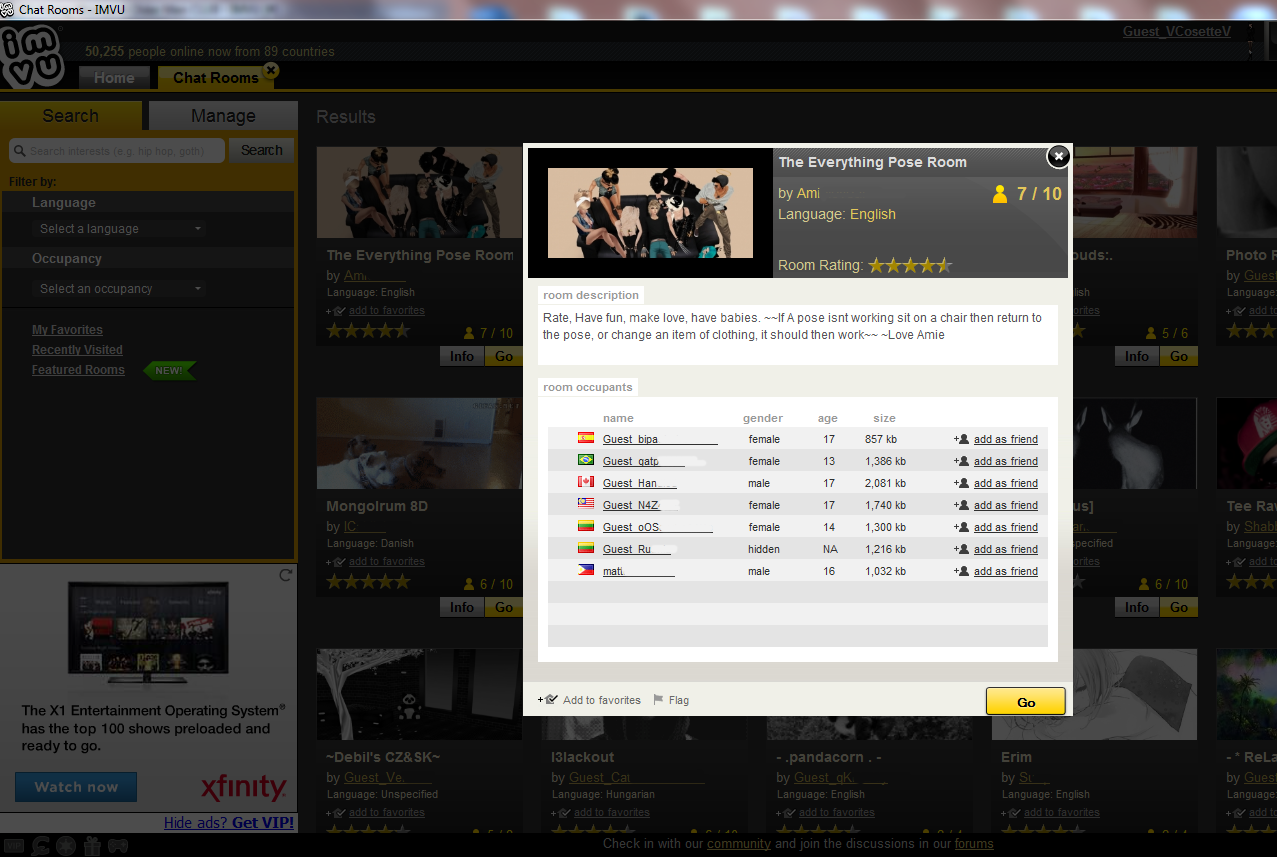Screen dimensions: 1277x857
Task: Open Featured Rooms
Action: [x=78, y=370]
